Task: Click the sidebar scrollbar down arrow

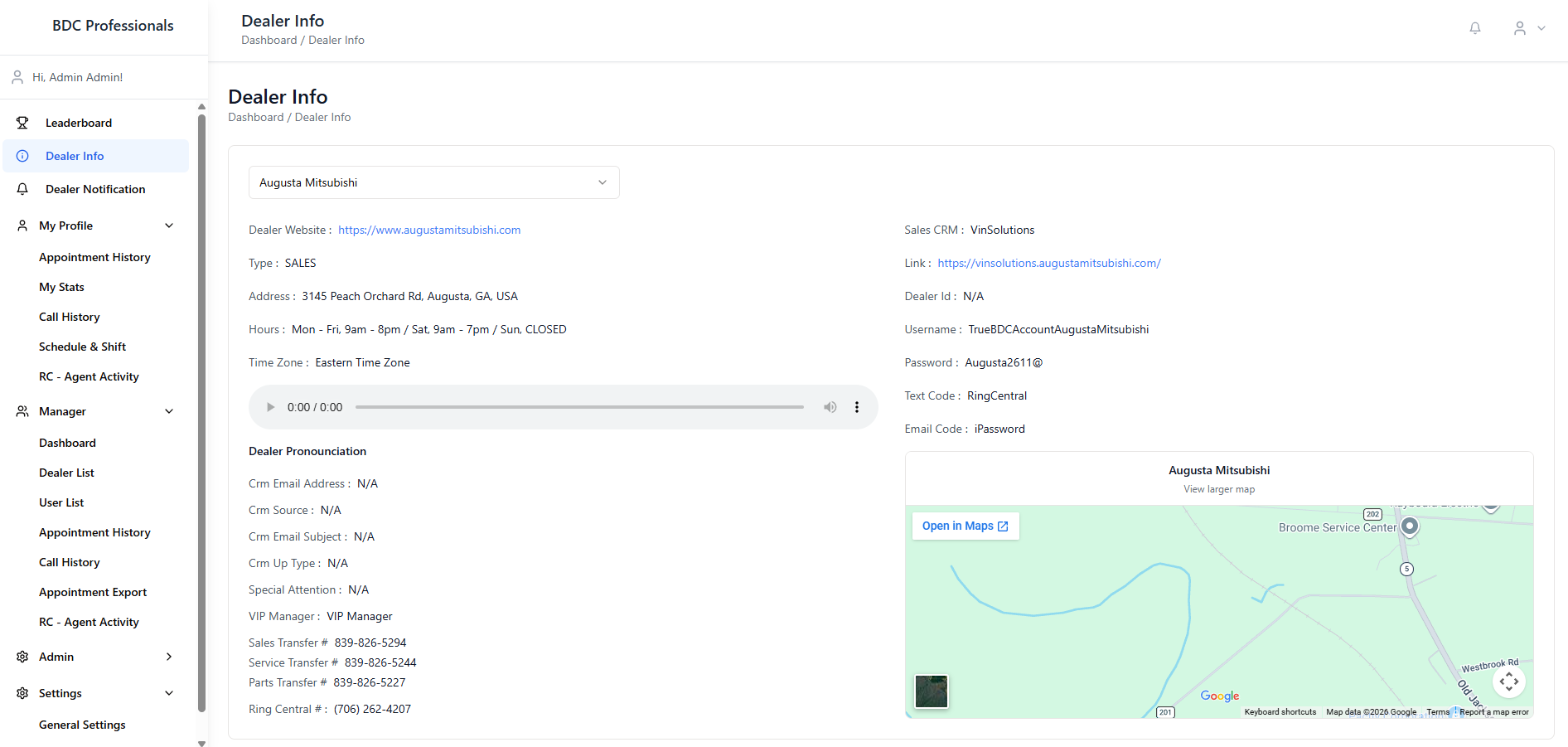Action: (x=201, y=743)
